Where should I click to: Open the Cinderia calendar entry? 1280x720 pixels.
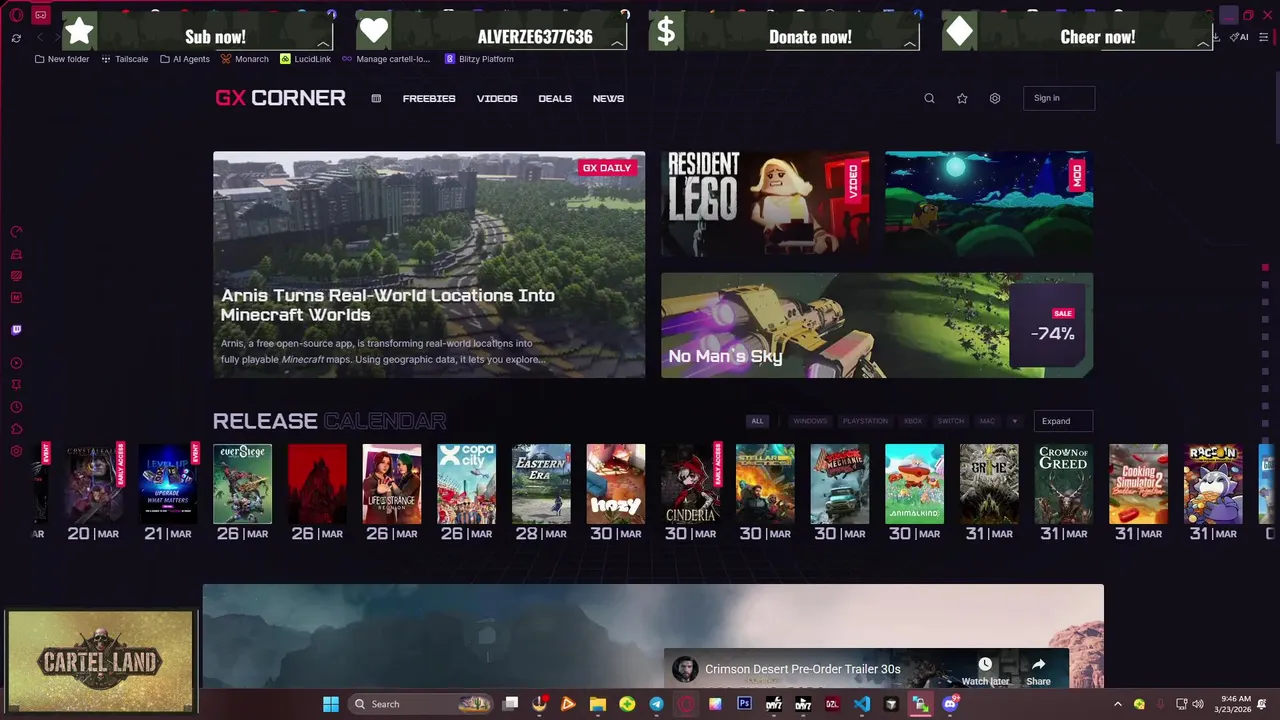coord(690,484)
